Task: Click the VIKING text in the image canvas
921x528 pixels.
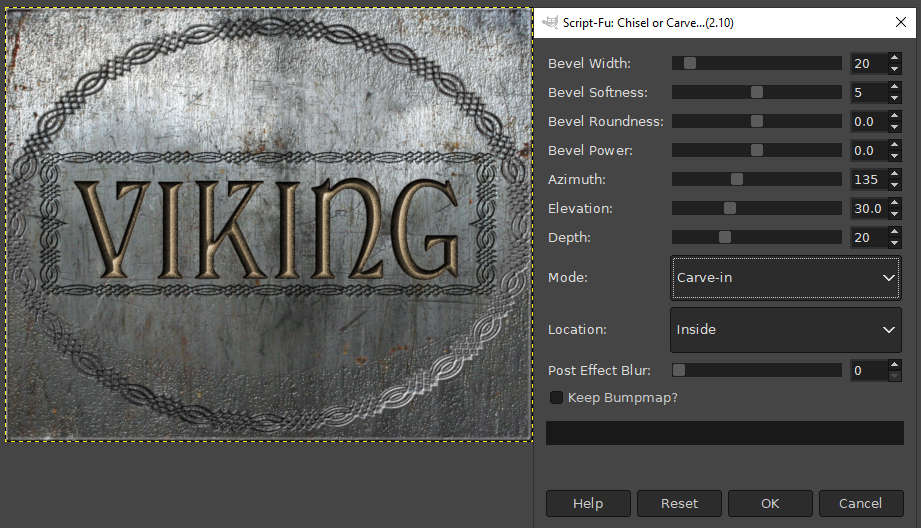Action: click(x=266, y=230)
